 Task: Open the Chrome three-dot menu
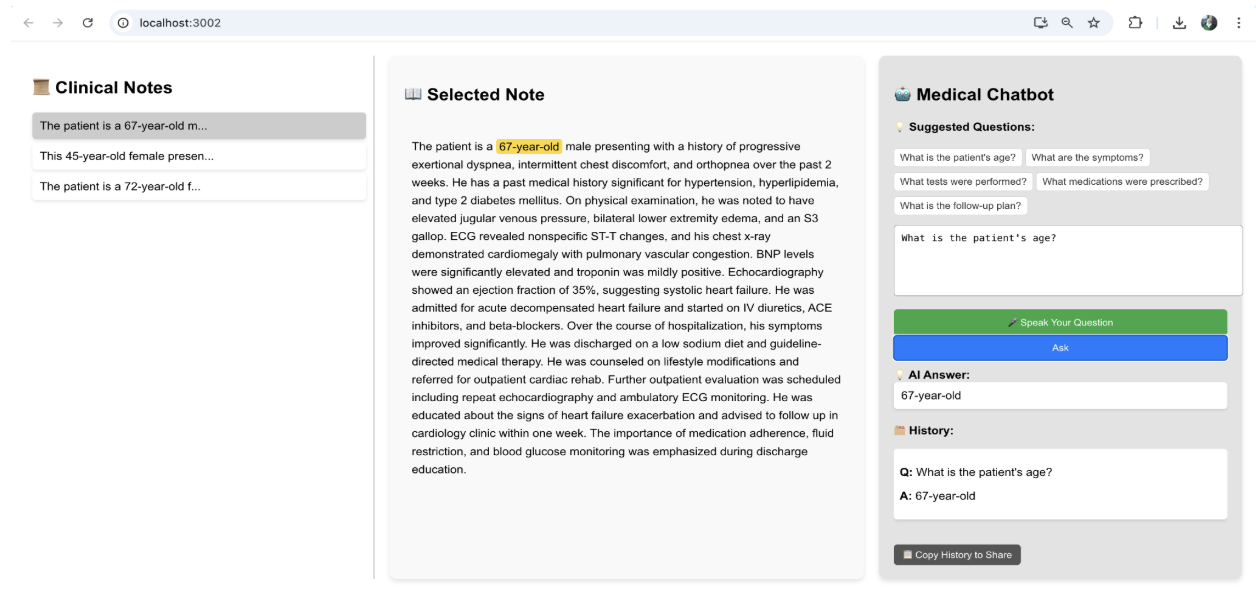(1239, 23)
